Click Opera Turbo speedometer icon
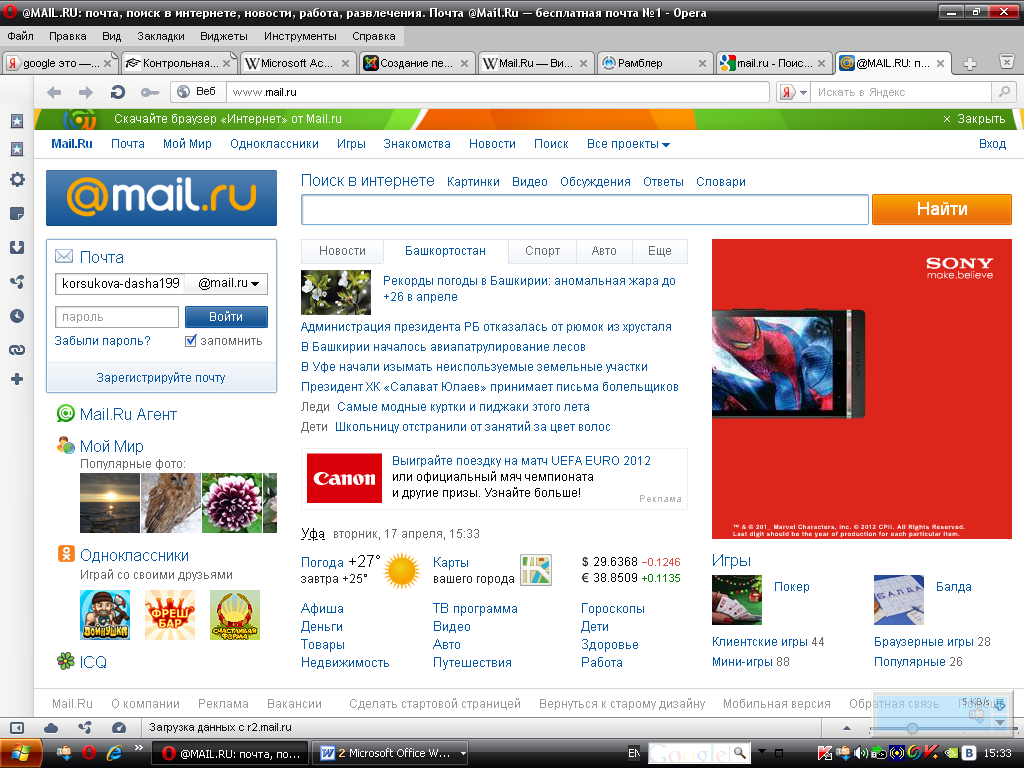The image size is (1024, 768). click(x=119, y=728)
